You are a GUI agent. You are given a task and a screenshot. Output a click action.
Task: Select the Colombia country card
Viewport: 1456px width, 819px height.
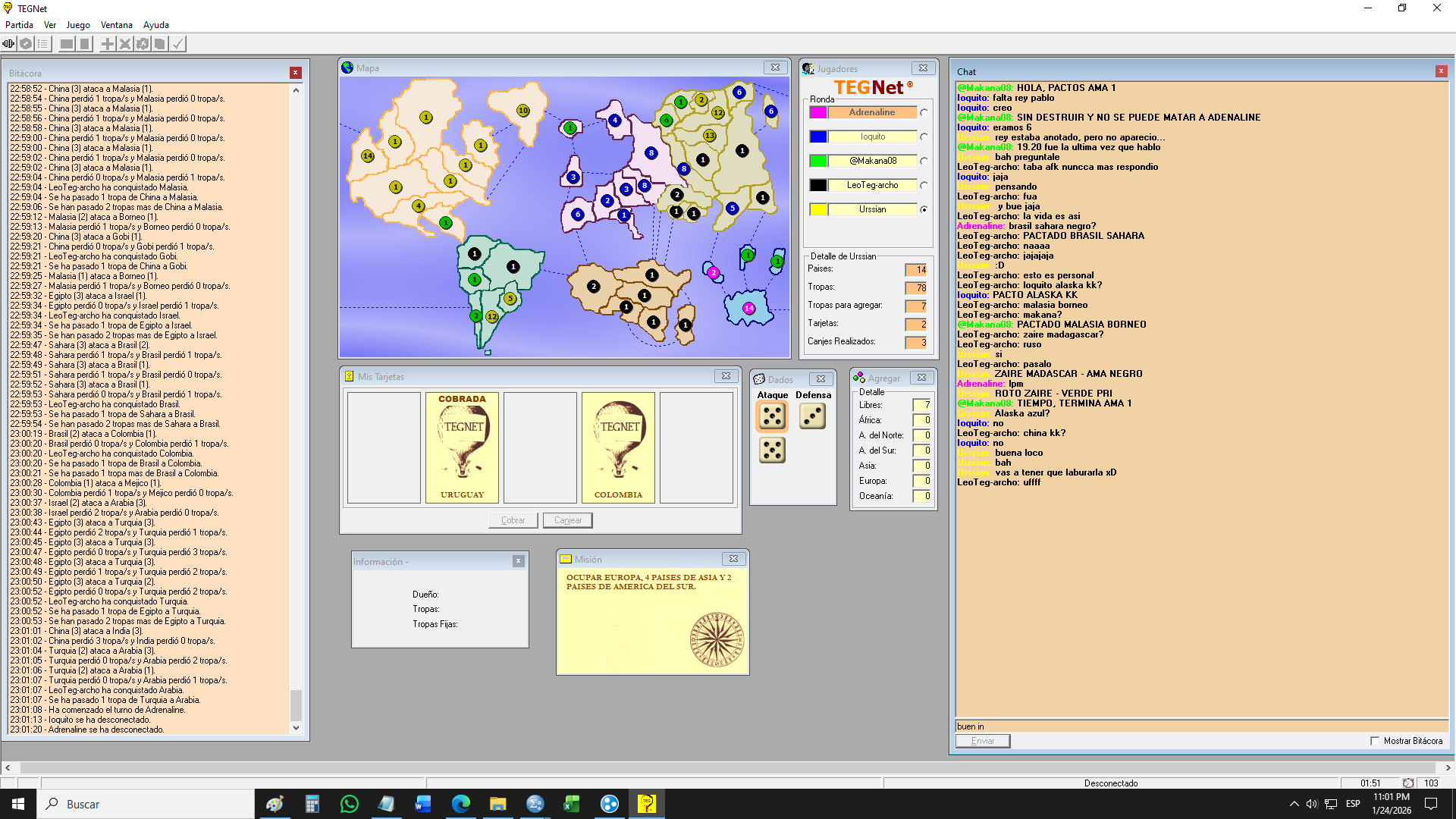point(618,447)
